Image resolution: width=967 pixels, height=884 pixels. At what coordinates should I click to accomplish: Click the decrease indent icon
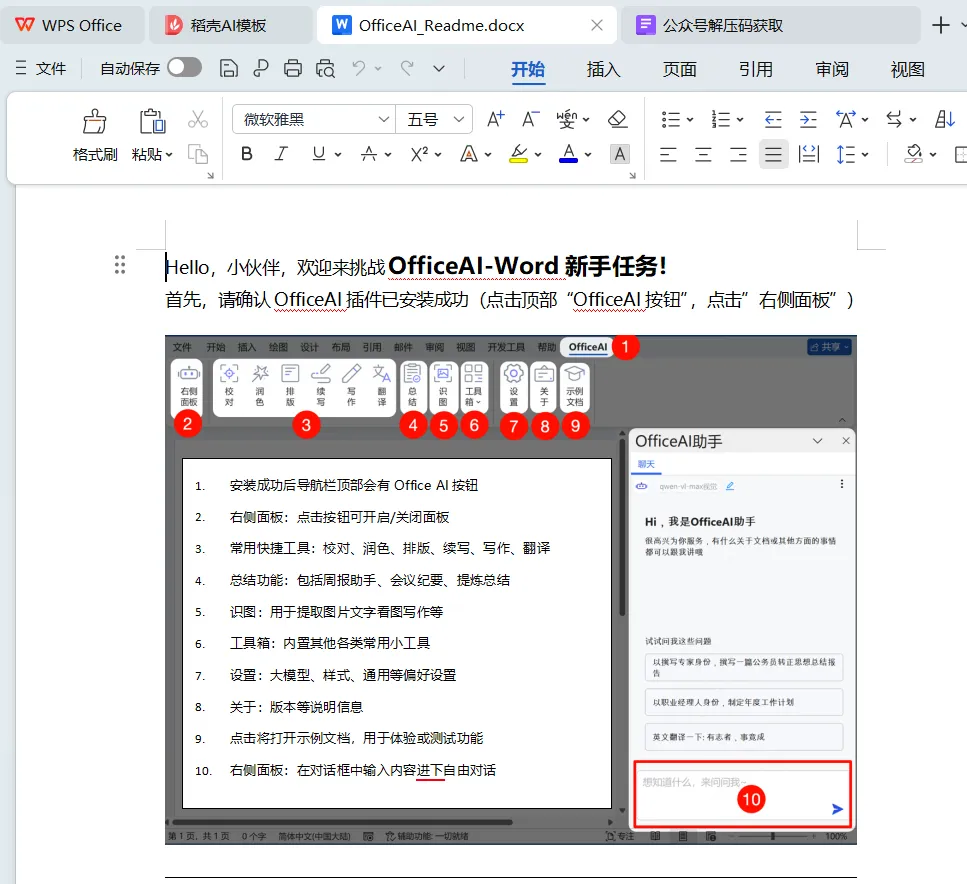coord(773,119)
